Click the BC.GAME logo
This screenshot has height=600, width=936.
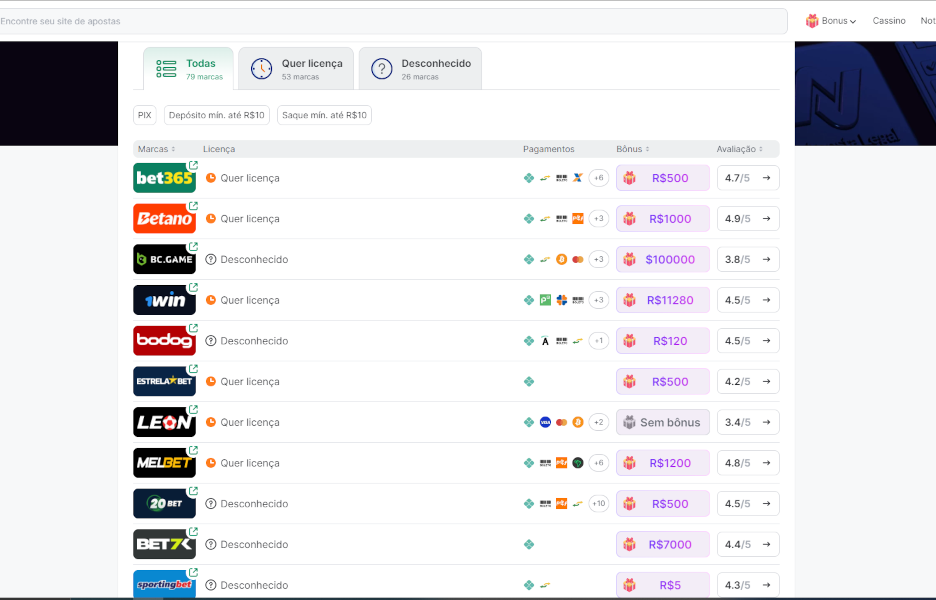click(164, 259)
